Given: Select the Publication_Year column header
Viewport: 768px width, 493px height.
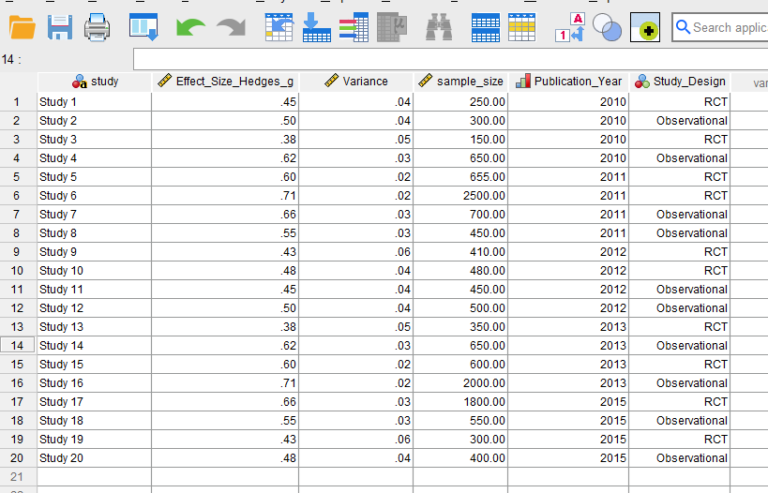Looking at the screenshot, I should (x=569, y=82).
